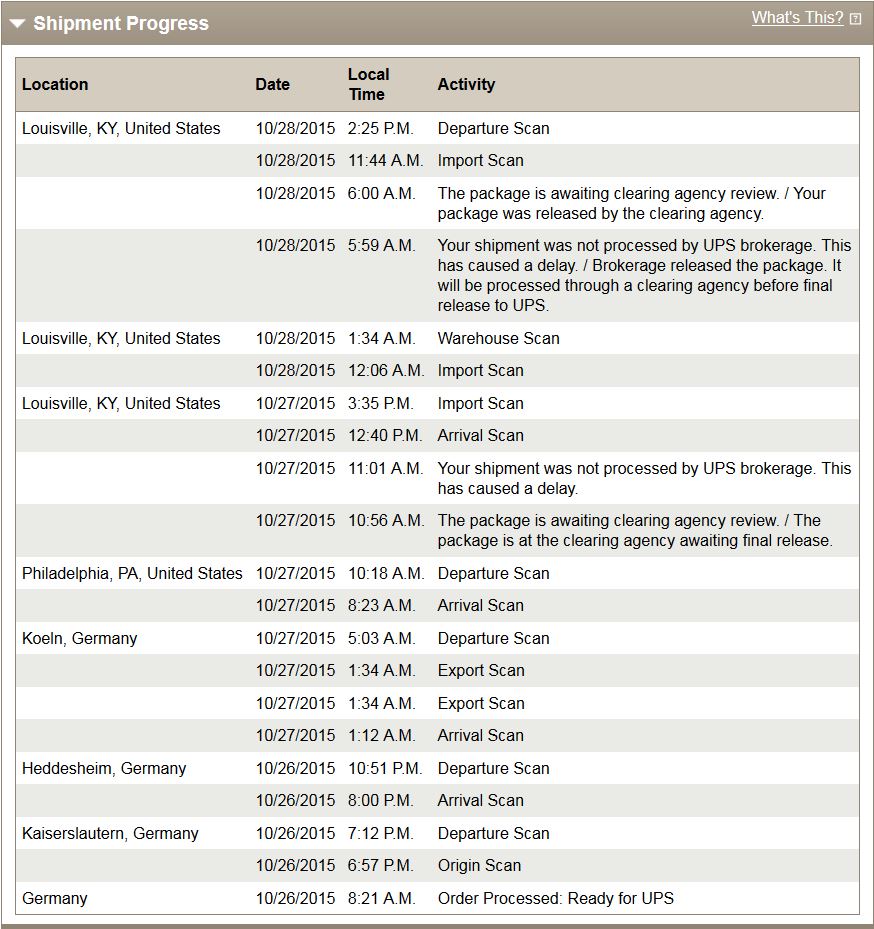Viewport: 874px width, 929px height.
Task: Select the Kaiserslautern, Germany location cell
Action: point(110,833)
